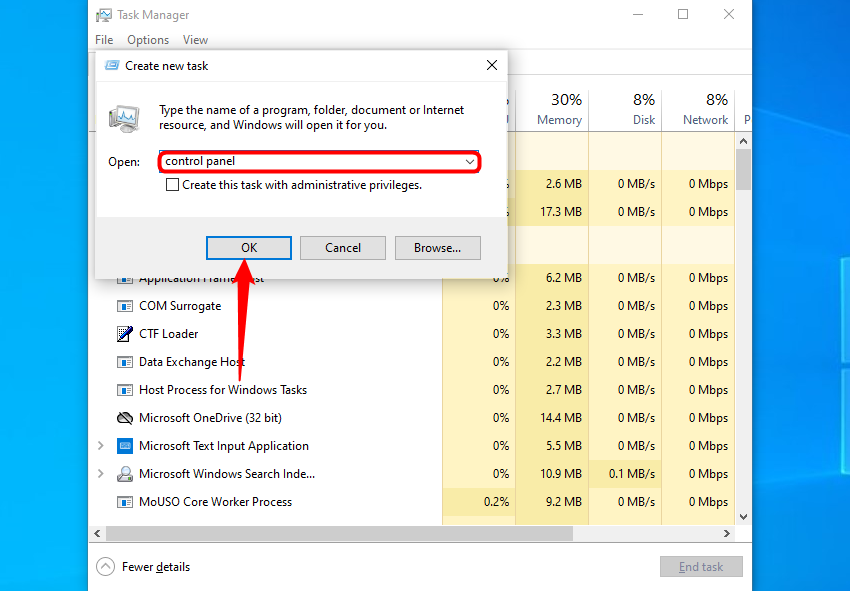Open the File menu
Image resolution: width=850 pixels, height=591 pixels.
104,40
